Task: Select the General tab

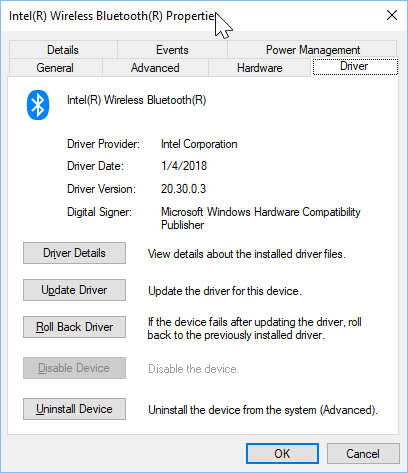Action: tap(55, 68)
